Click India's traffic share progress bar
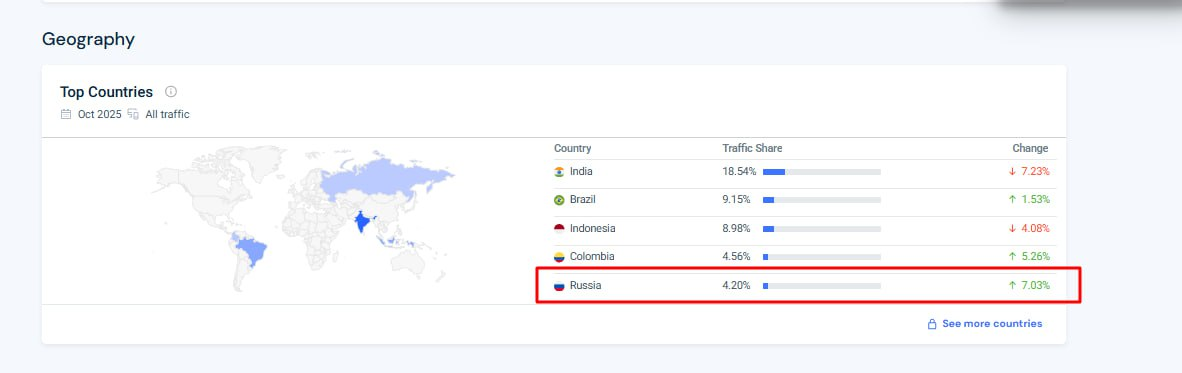 (822, 173)
